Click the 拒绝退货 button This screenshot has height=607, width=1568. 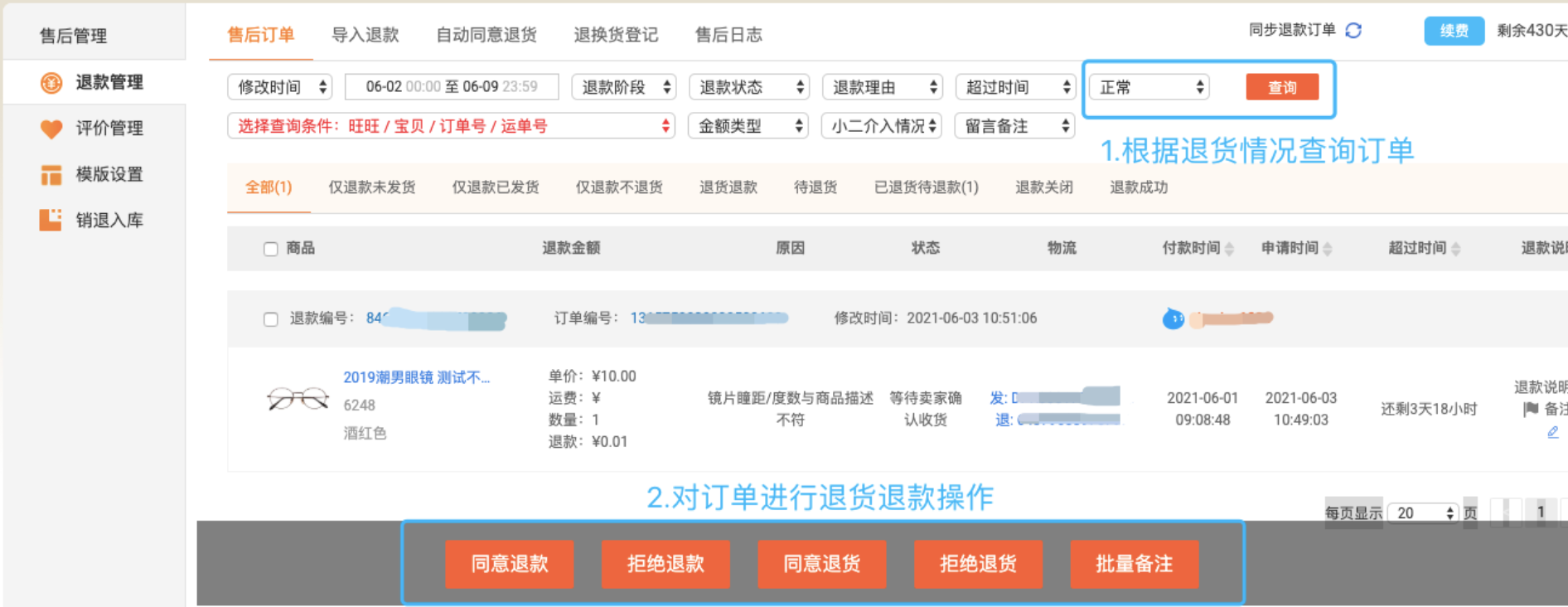[x=978, y=564]
